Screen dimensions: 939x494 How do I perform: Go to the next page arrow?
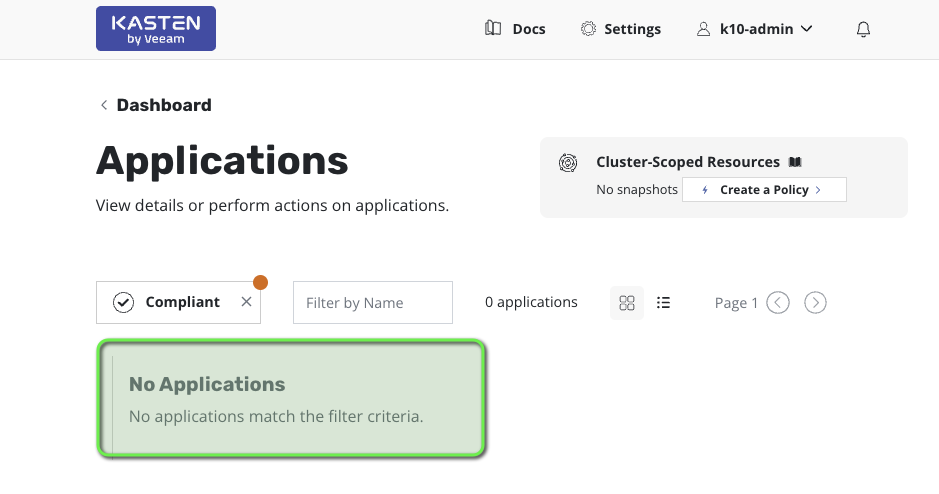click(x=815, y=303)
